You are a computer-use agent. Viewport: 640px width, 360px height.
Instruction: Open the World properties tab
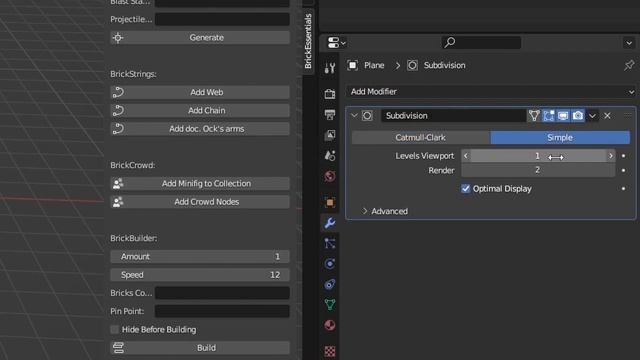click(x=330, y=176)
